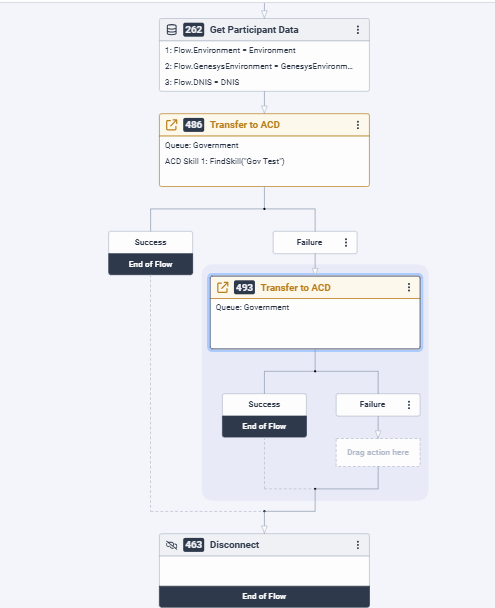This screenshot has width=495, height=608.
Task: Click Flow.DNIS assignment line
Action: pos(202,82)
